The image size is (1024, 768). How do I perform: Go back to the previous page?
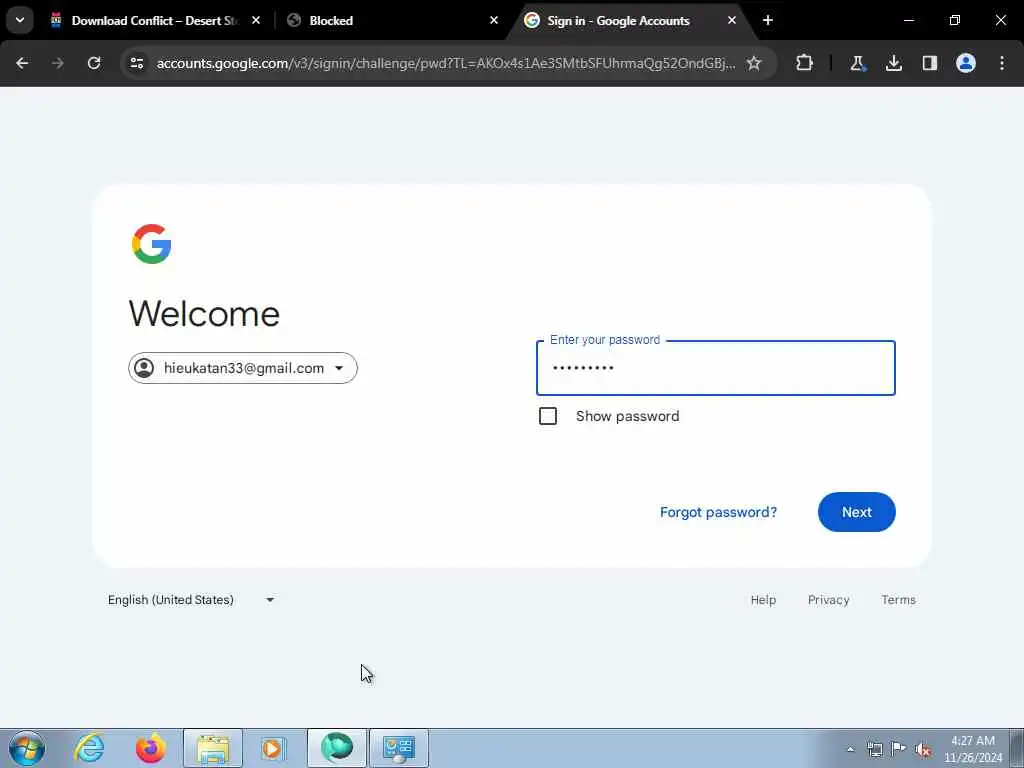pos(22,63)
